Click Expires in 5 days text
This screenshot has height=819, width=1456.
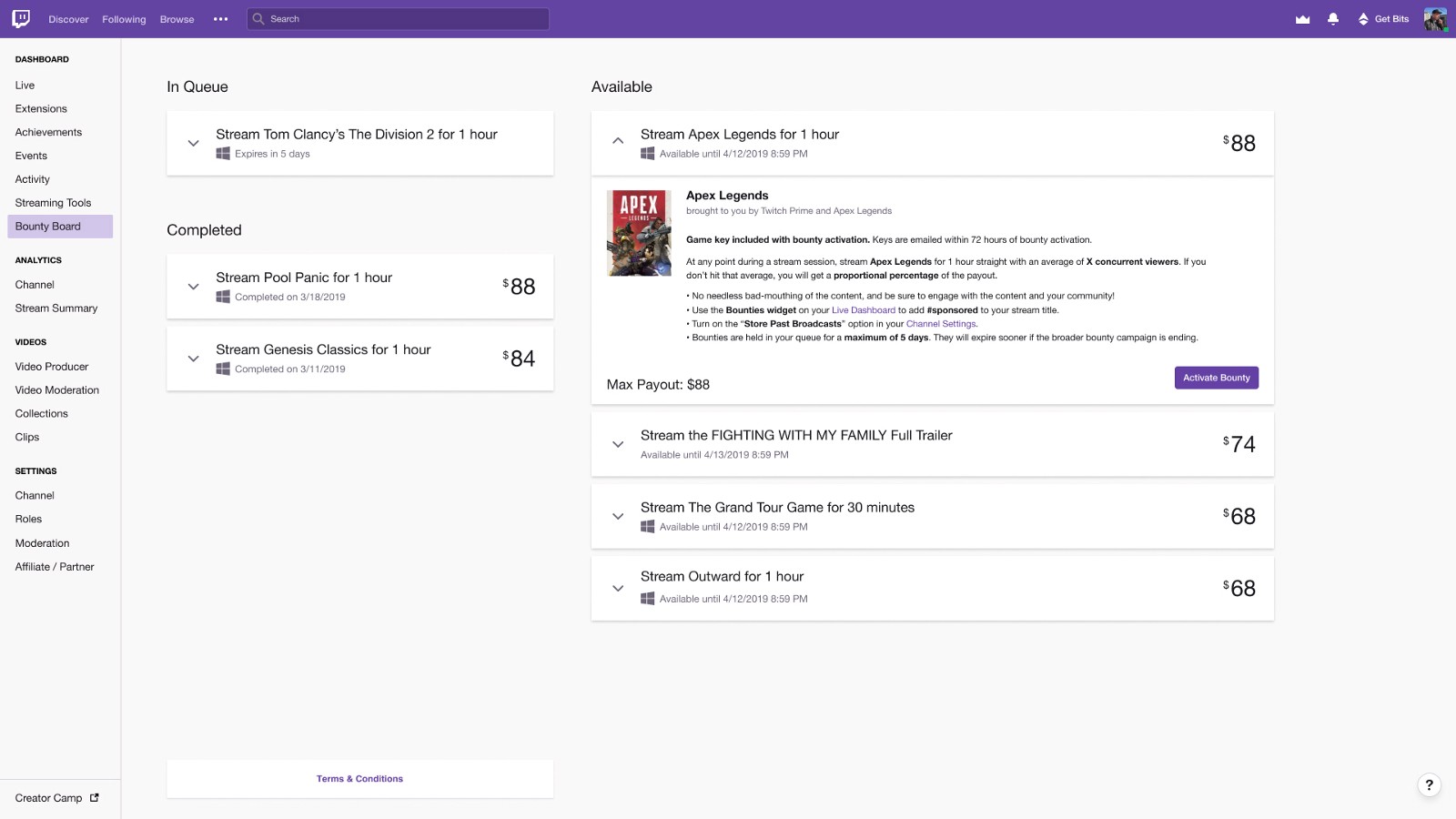pos(272,154)
